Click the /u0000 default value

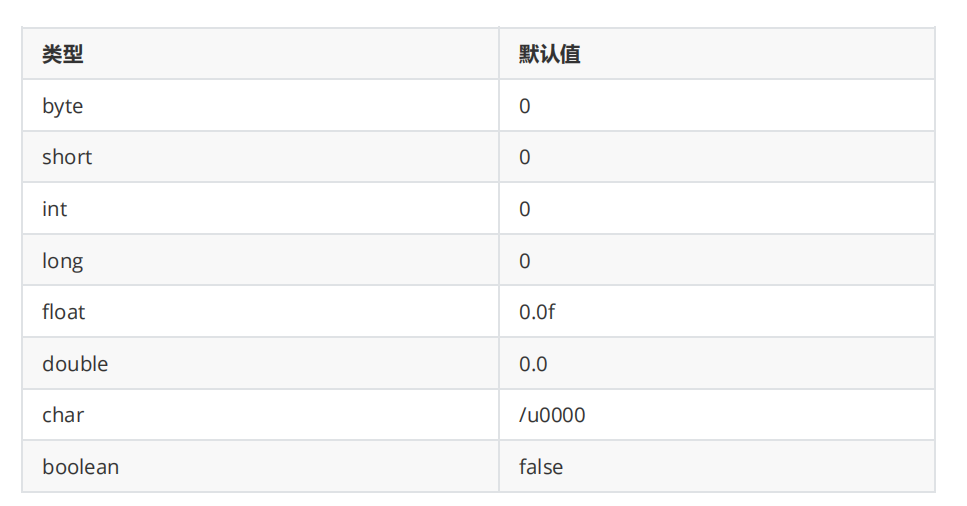point(552,415)
